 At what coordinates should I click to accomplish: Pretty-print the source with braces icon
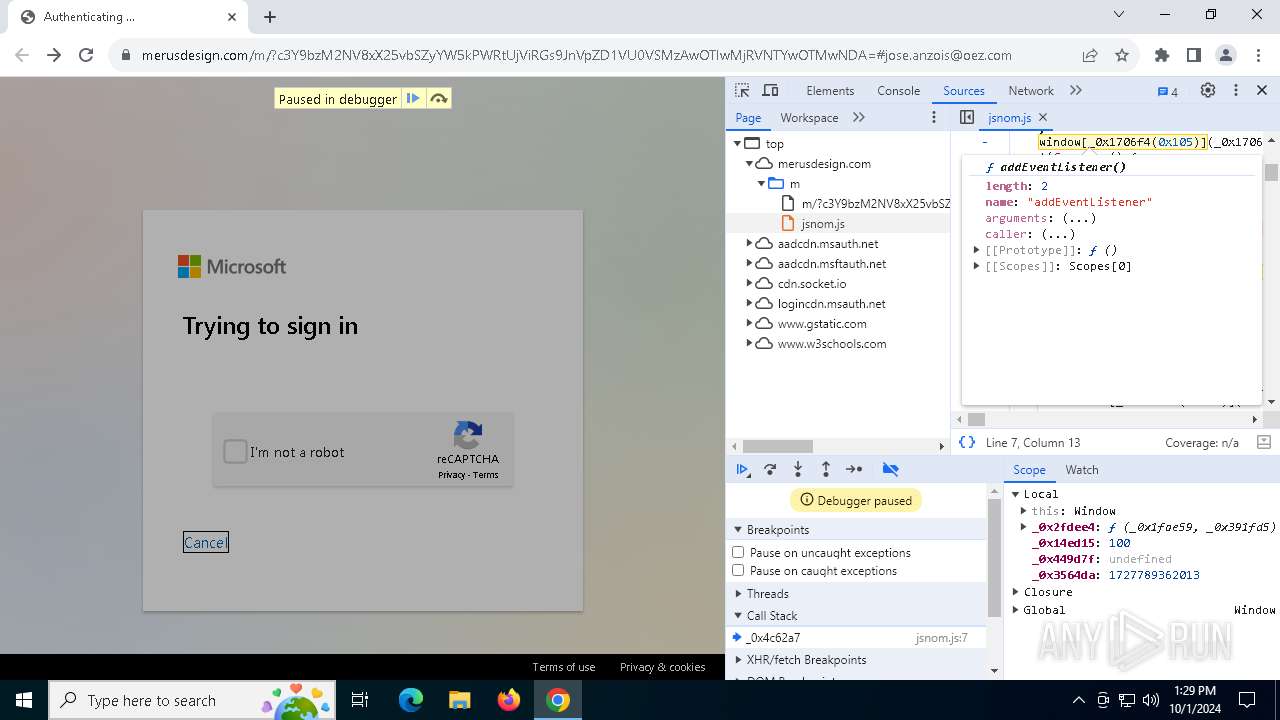(967, 442)
